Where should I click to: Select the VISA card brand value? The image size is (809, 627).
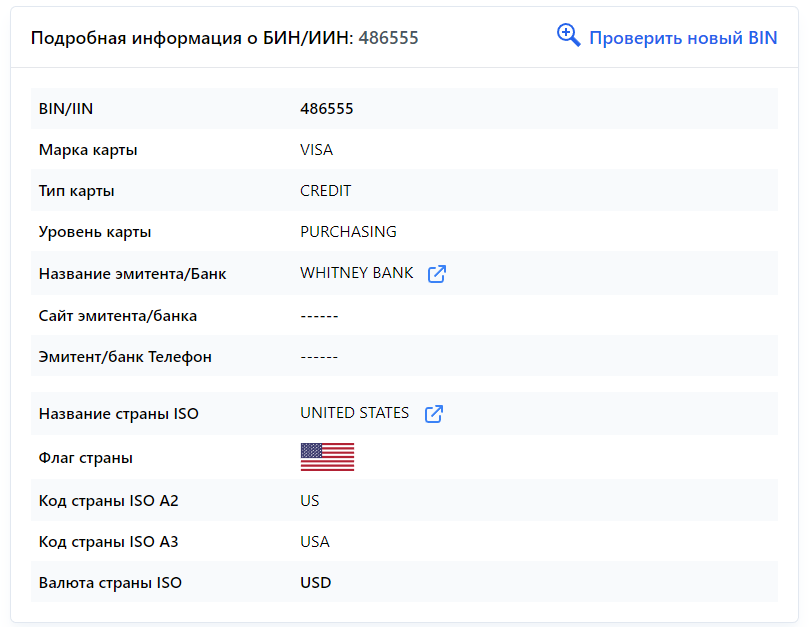pos(317,150)
